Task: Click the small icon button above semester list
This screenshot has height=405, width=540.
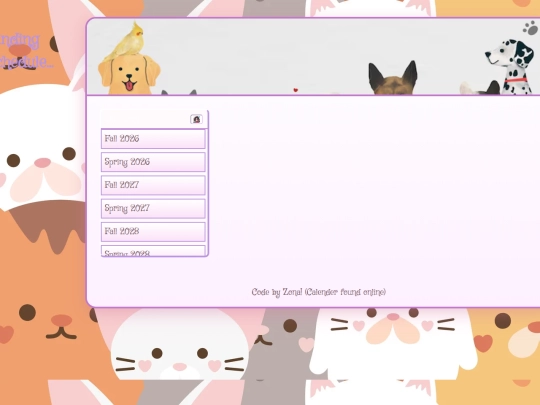Action: point(196,119)
